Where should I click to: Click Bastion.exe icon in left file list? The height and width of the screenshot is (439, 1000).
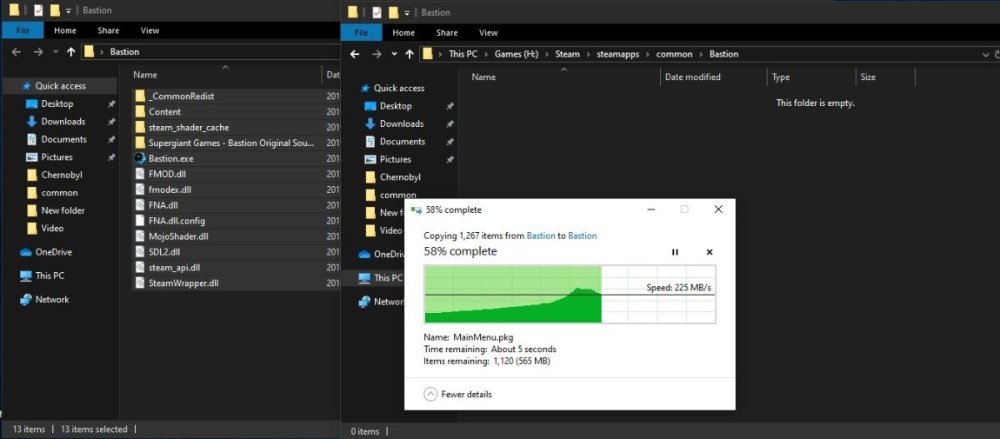141,159
